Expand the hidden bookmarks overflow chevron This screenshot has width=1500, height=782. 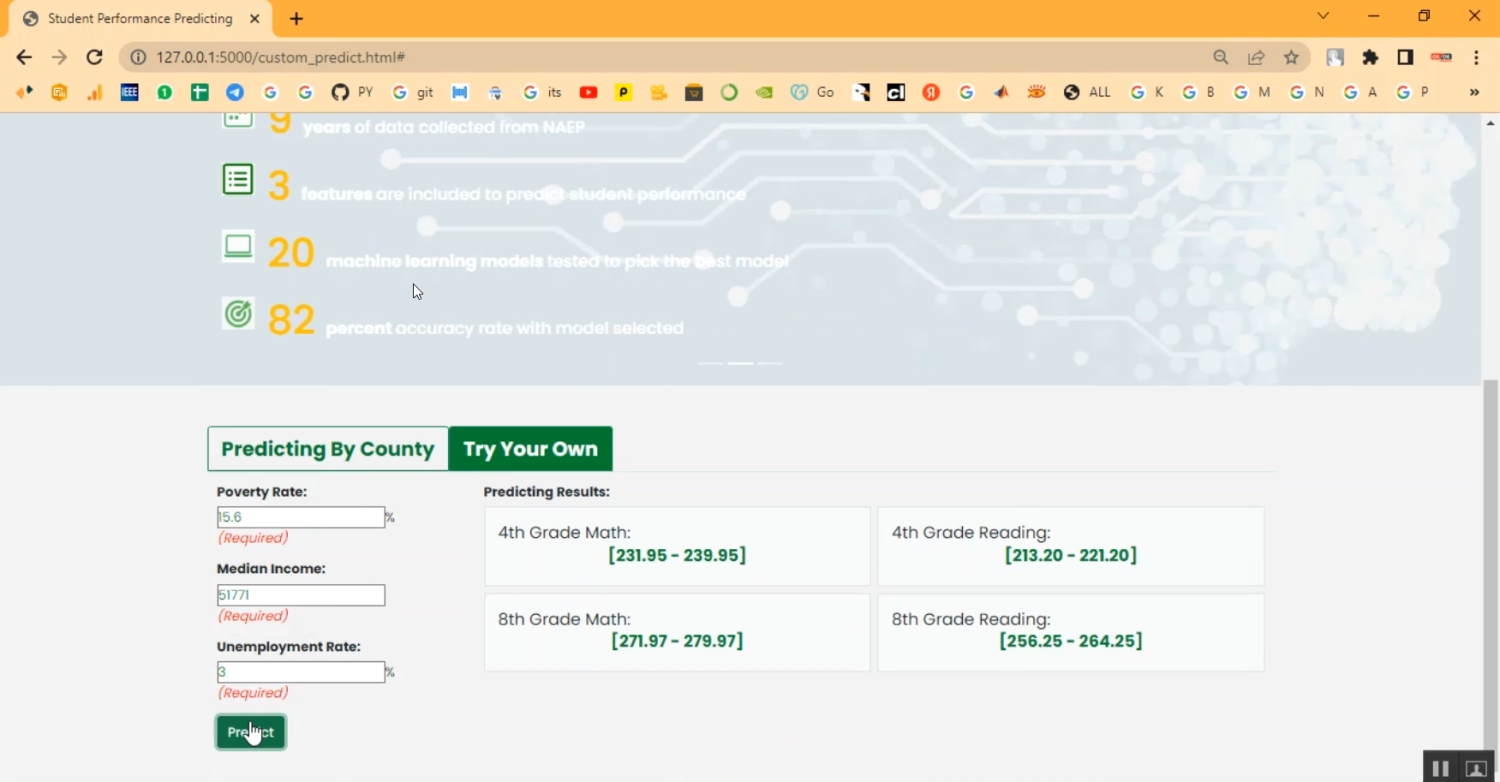click(1474, 92)
